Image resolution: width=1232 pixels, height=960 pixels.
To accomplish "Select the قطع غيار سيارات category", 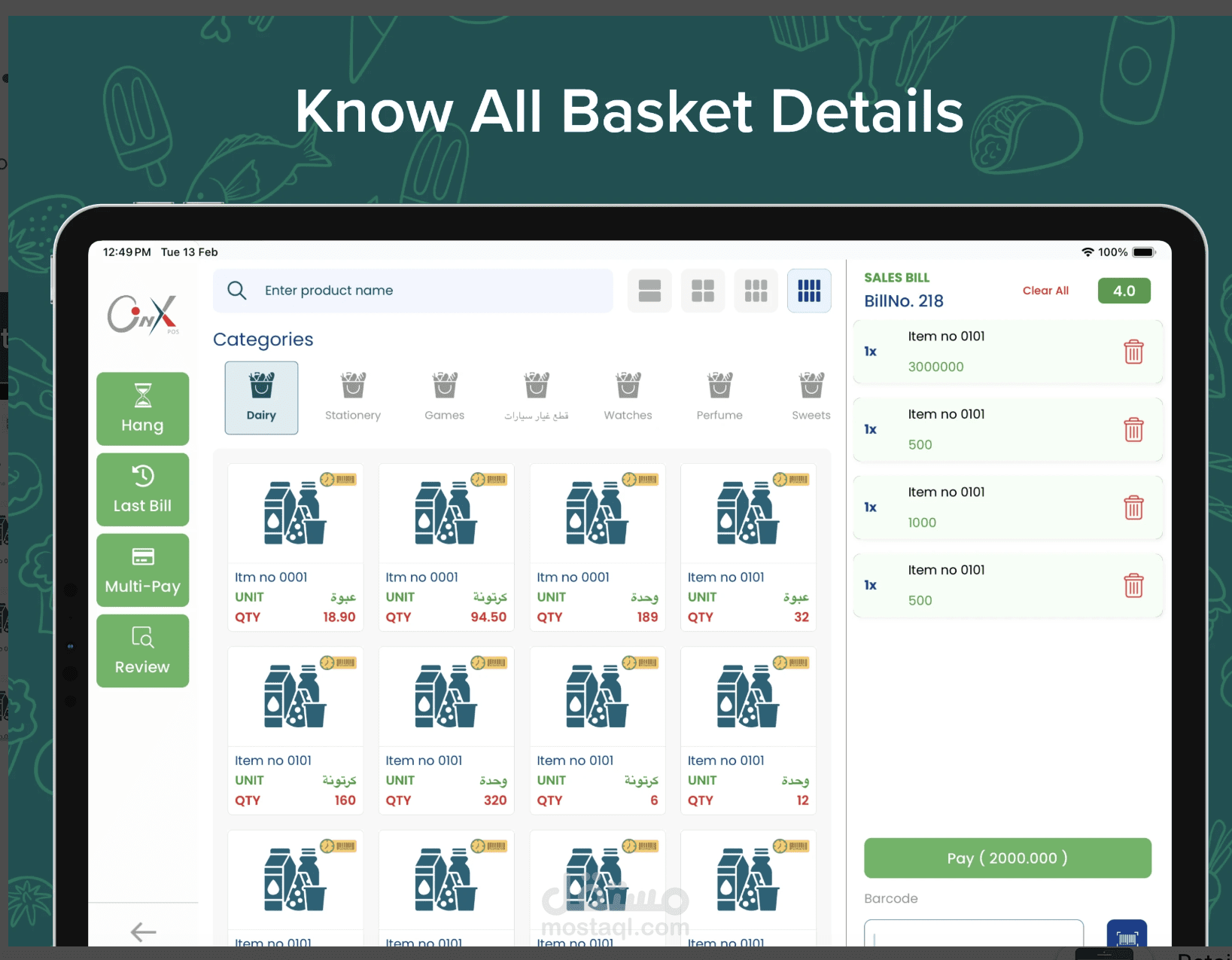I will [x=536, y=398].
